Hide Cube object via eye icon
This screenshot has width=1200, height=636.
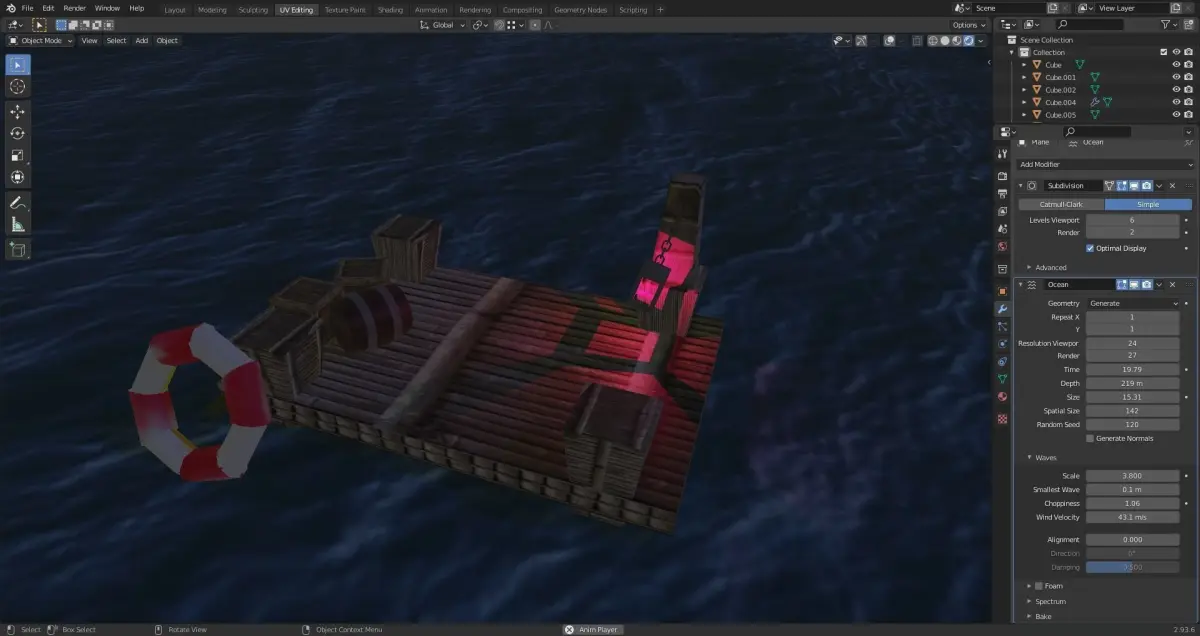(1176, 64)
